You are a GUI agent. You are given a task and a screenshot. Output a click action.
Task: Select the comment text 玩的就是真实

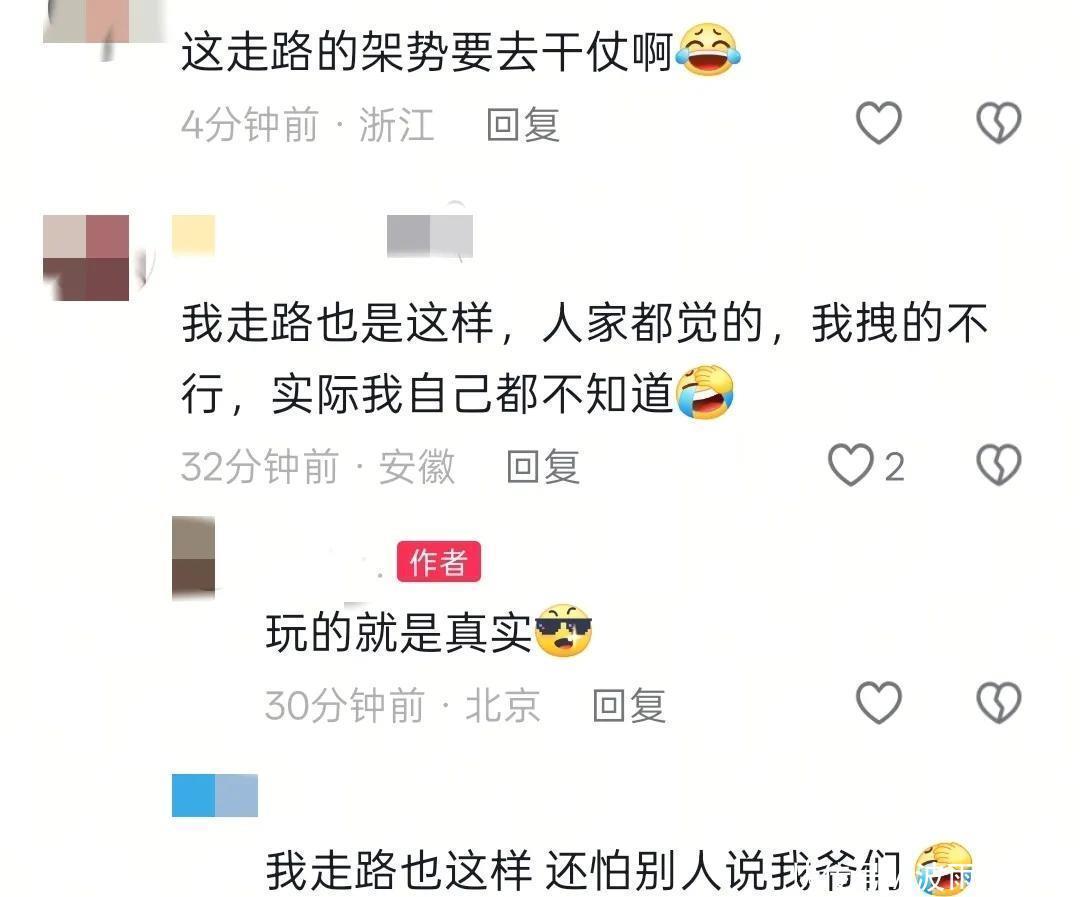[399, 632]
